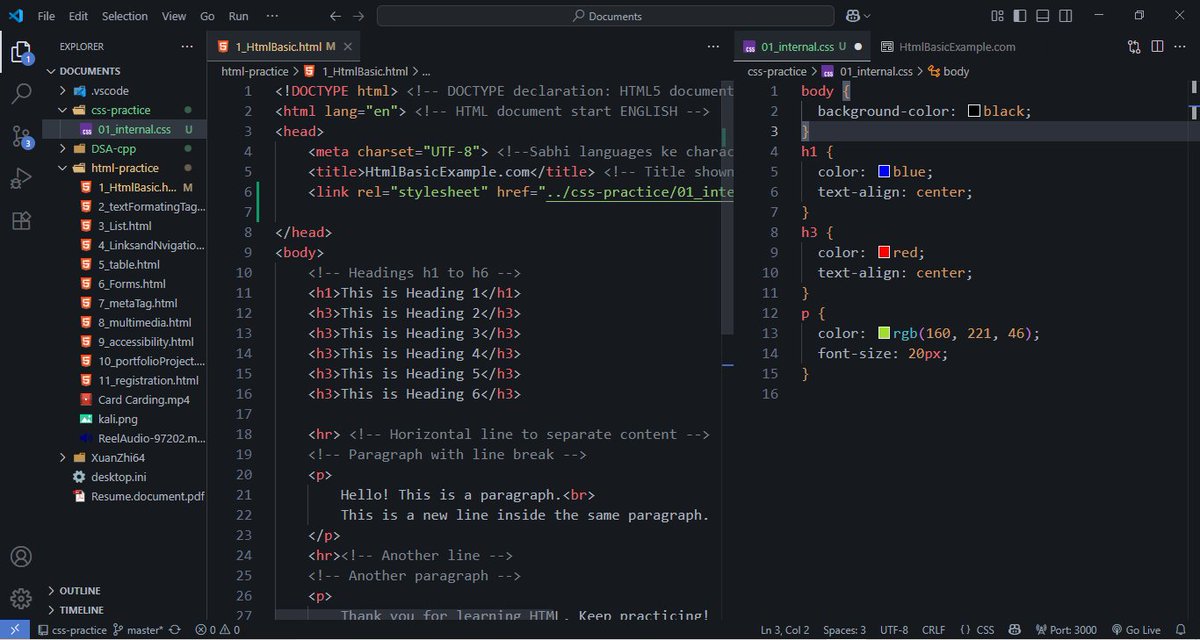This screenshot has width=1200, height=640.
Task: Click the master* branch in status bar
Action: point(138,630)
